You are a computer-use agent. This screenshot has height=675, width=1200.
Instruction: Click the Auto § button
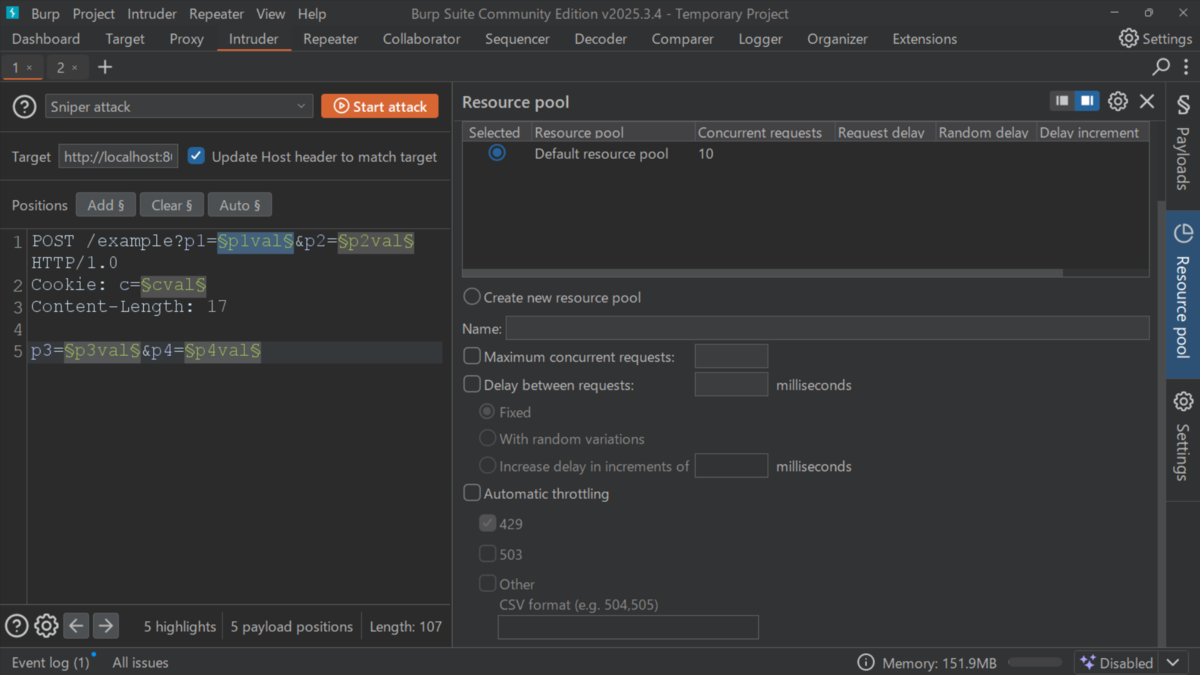coord(239,205)
